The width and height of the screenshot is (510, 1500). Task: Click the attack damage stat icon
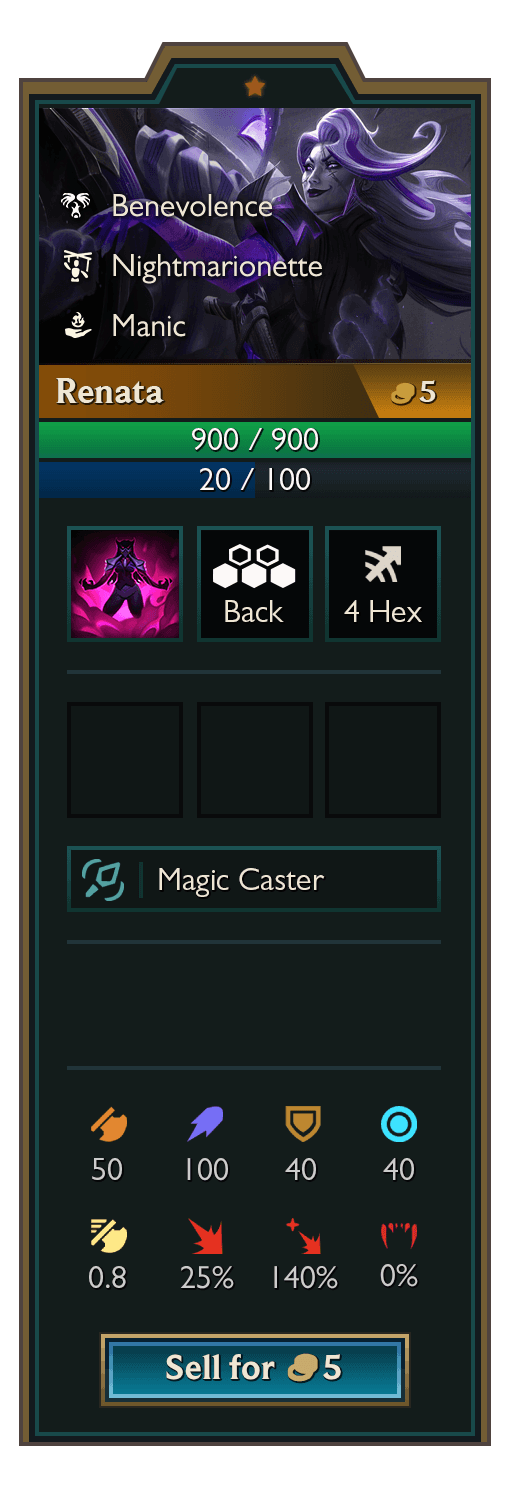pyautogui.click(x=107, y=1126)
